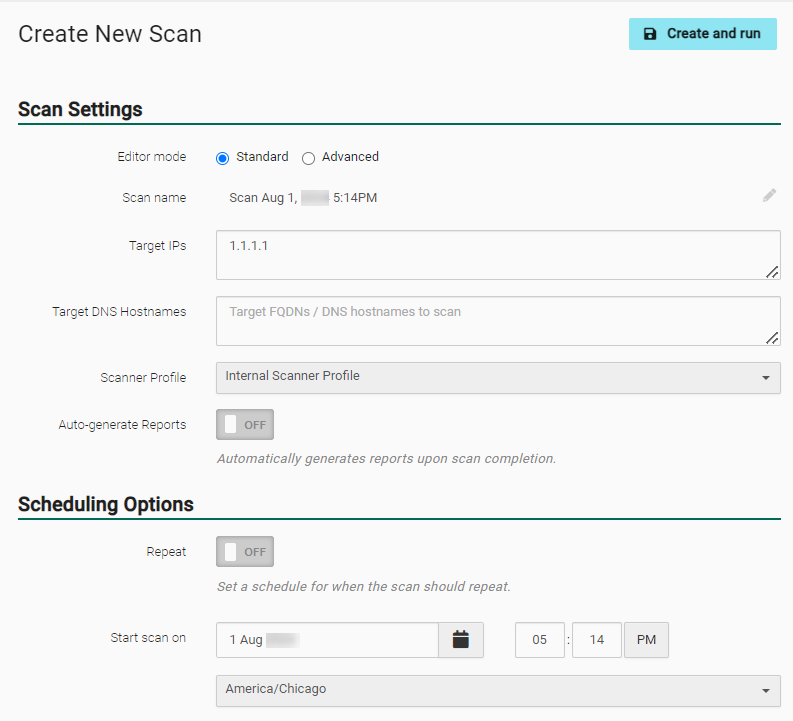Click the Target DNS Hostnames resize handle
This screenshot has height=721, width=793.
772,338
